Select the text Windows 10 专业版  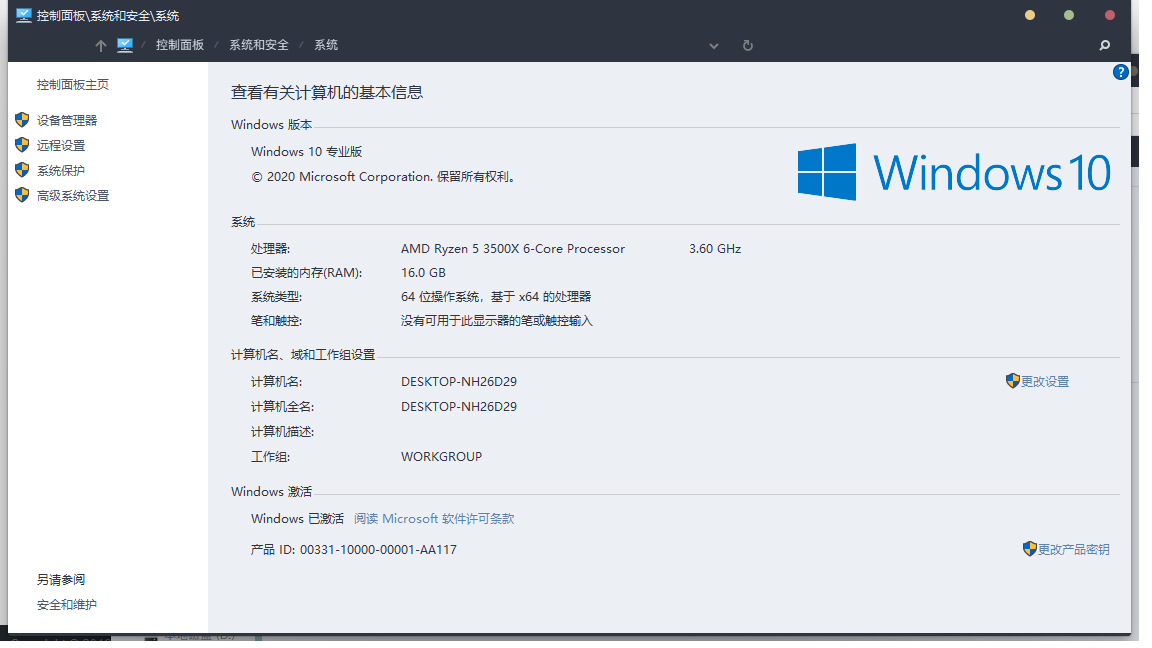click(x=306, y=151)
